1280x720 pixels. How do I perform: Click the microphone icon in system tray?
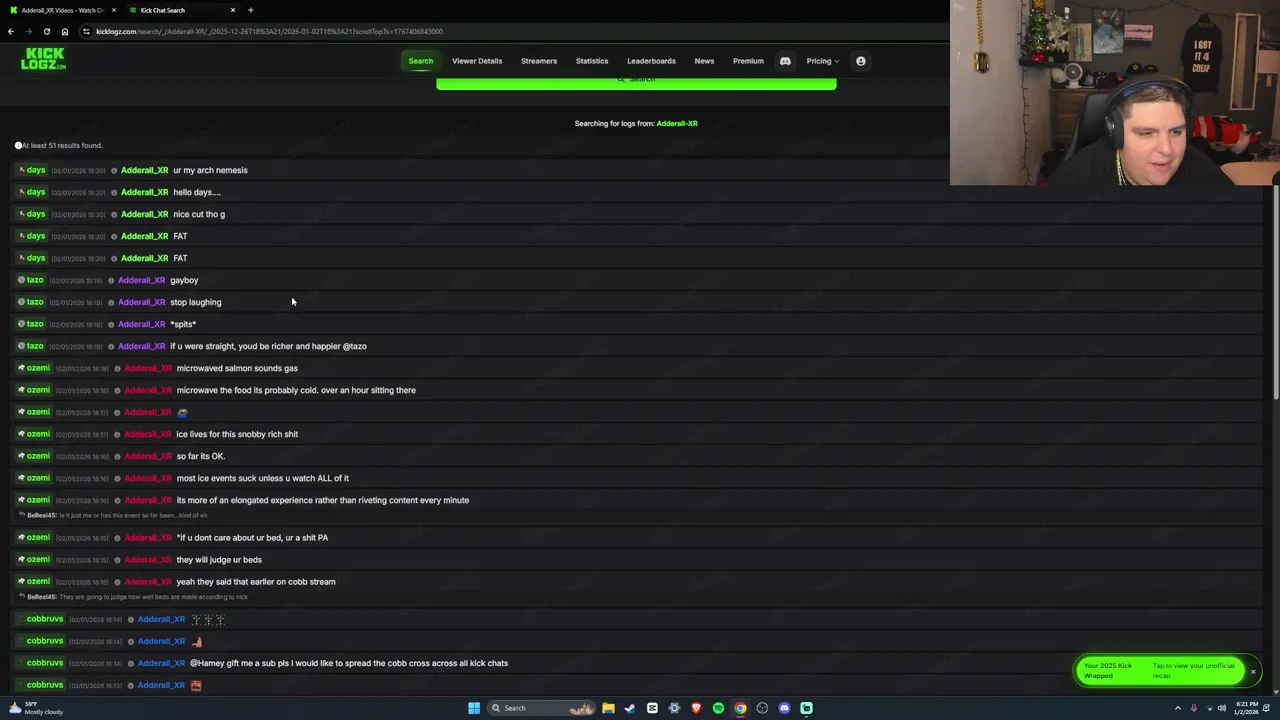(x=1193, y=708)
